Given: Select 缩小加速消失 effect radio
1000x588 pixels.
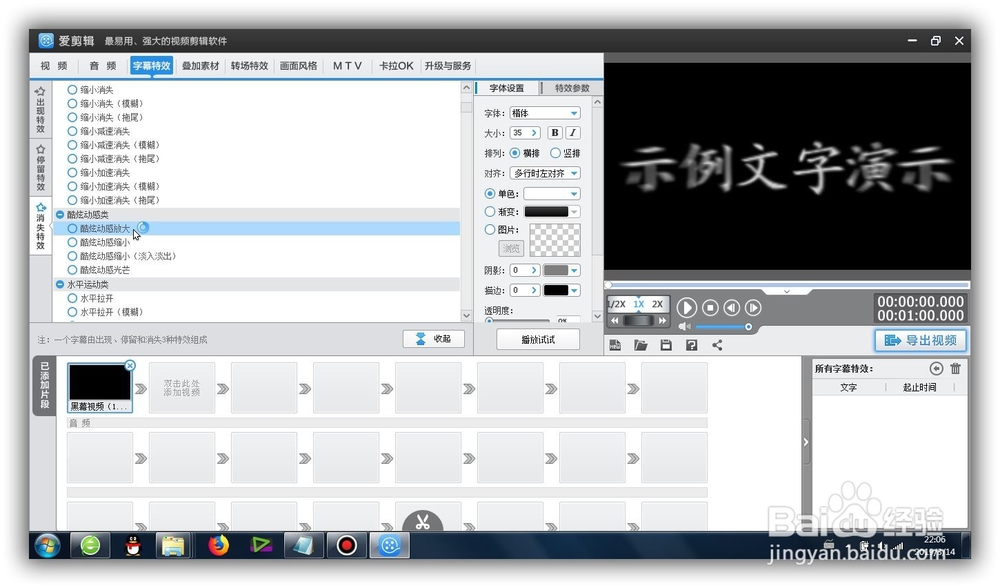Looking at the screenshot, I should tap(72, 173).
